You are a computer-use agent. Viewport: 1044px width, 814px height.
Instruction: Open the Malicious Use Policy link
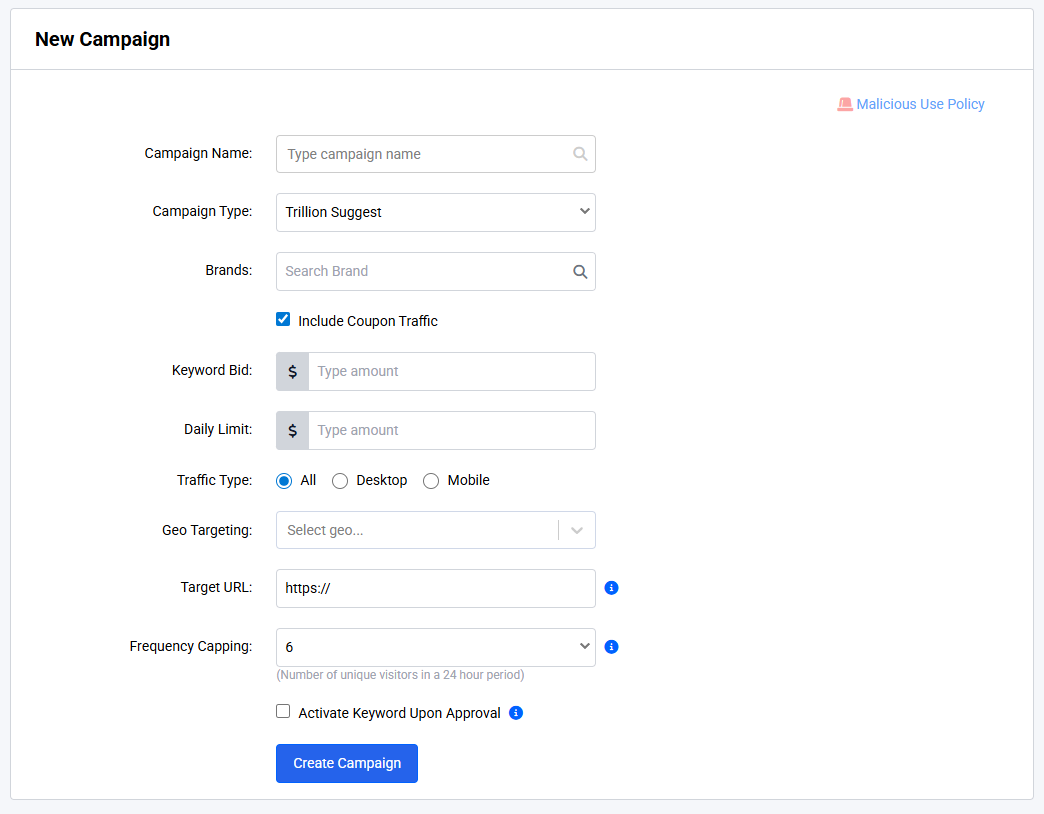pyautogui.click(x=920, y=104)
